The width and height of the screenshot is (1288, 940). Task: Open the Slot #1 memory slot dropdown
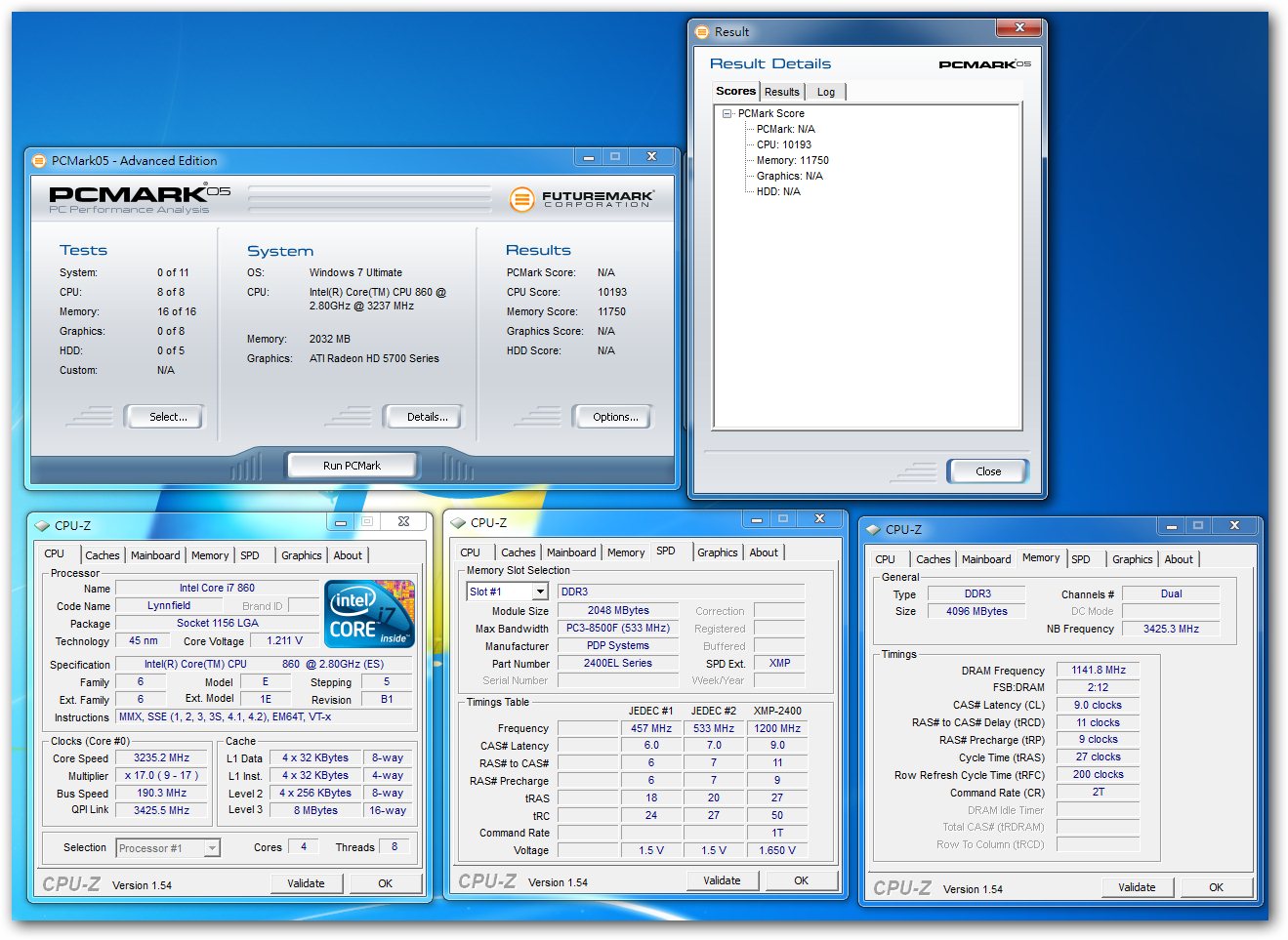pyautogui.click(x=540, y=592)
